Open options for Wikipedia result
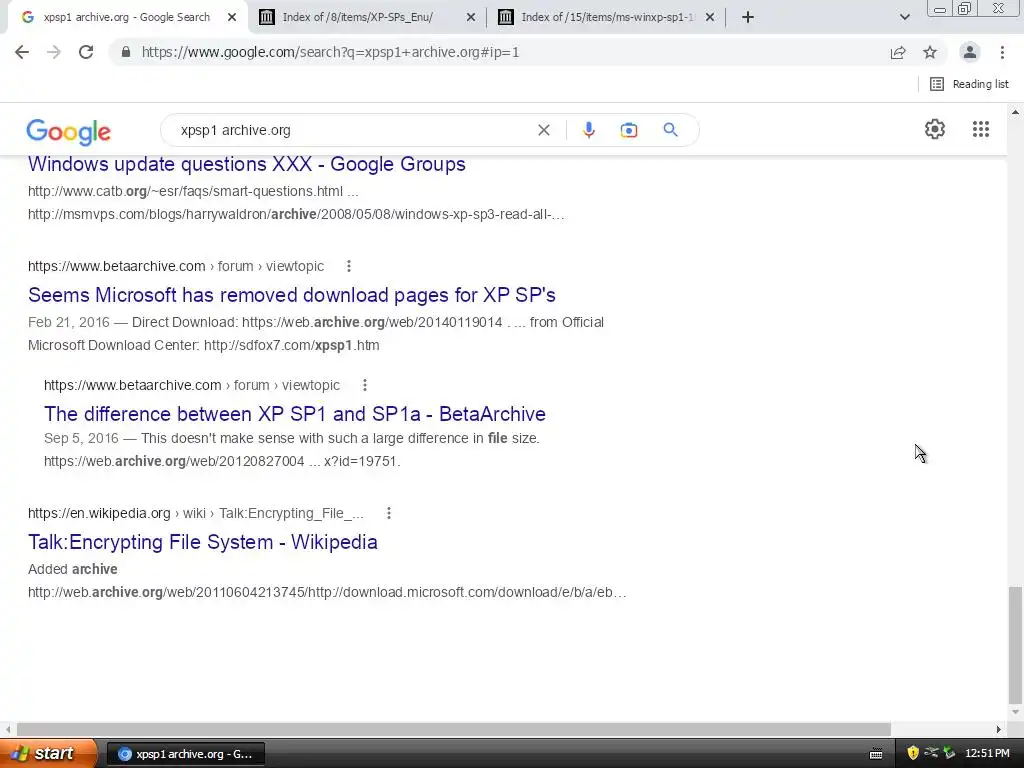The height and width of the screenshot is (768, 1024). pyautogui.click(x=389, y=513)
